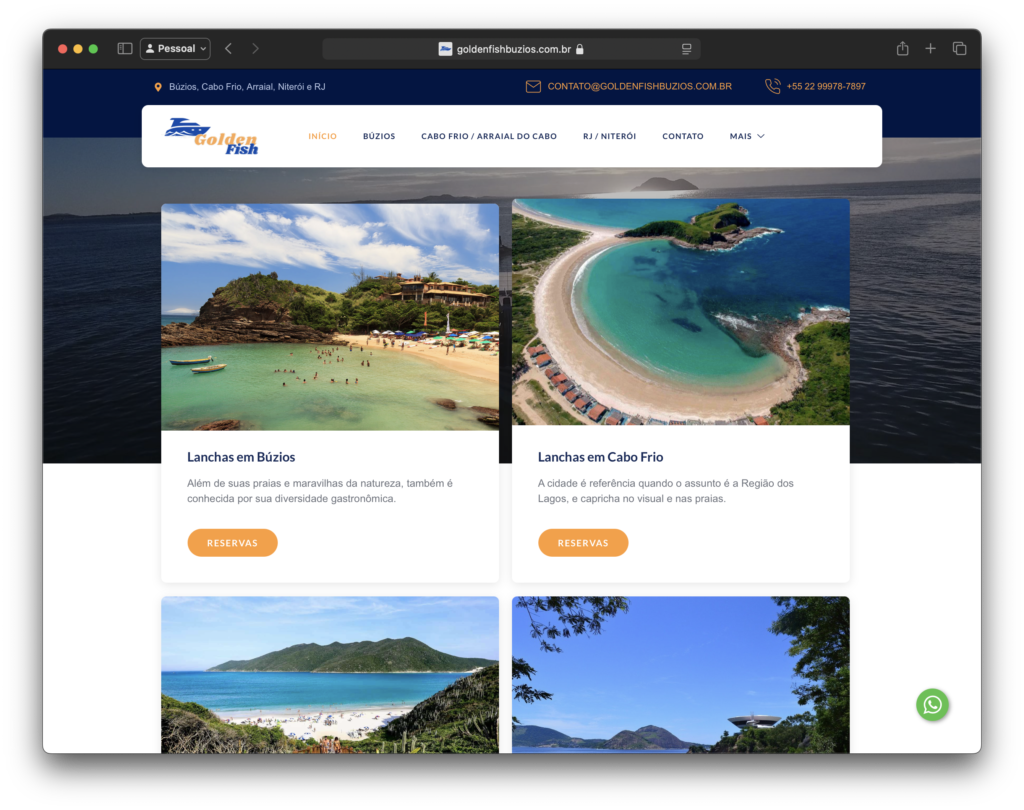The width and height of the screenshot is (1024, 810).
Task: Go forward with the forward arrow
Action: click(255, 48)
